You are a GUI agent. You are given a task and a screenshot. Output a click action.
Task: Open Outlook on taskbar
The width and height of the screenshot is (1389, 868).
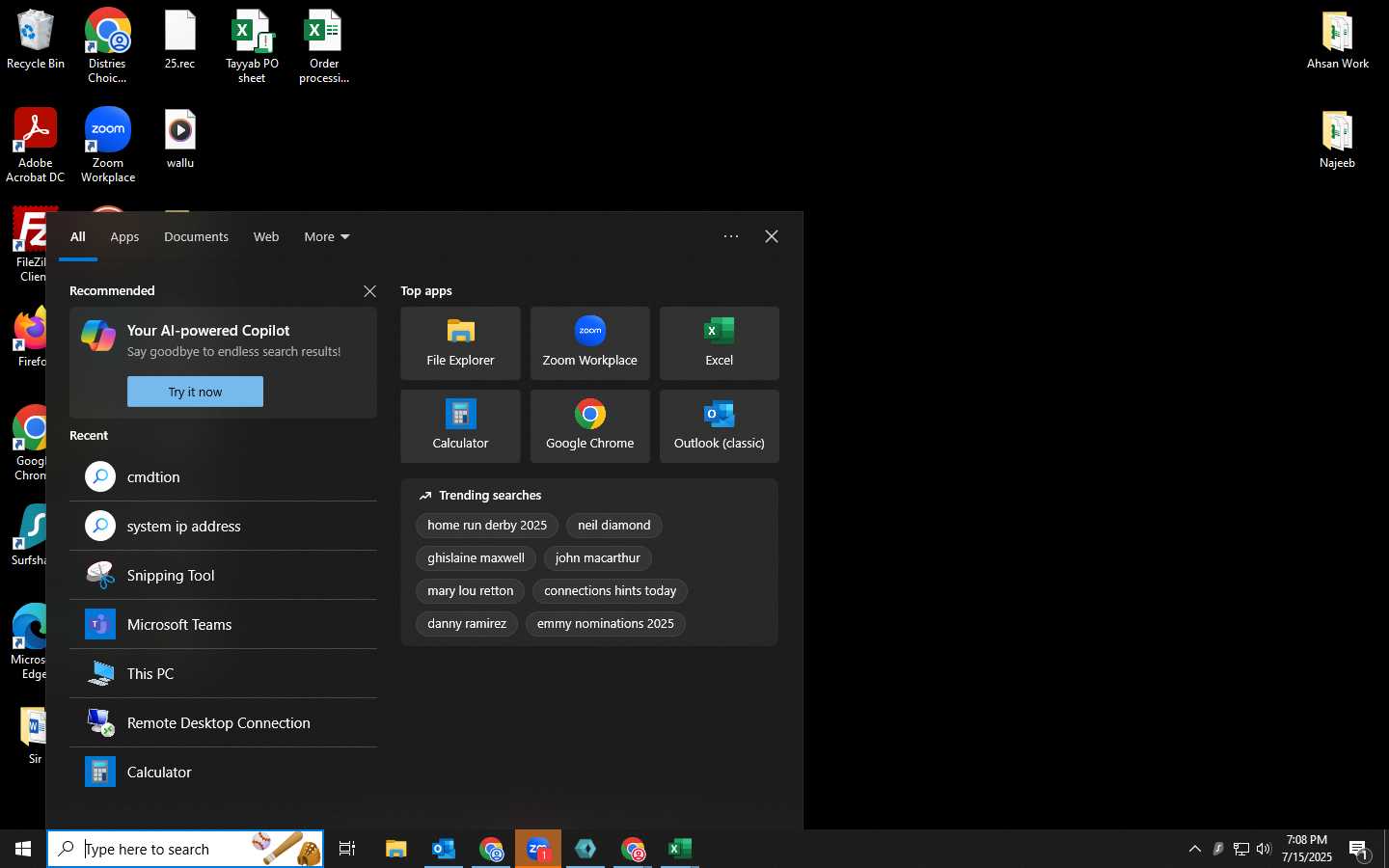pyautogui.click(x=444, y=849)
